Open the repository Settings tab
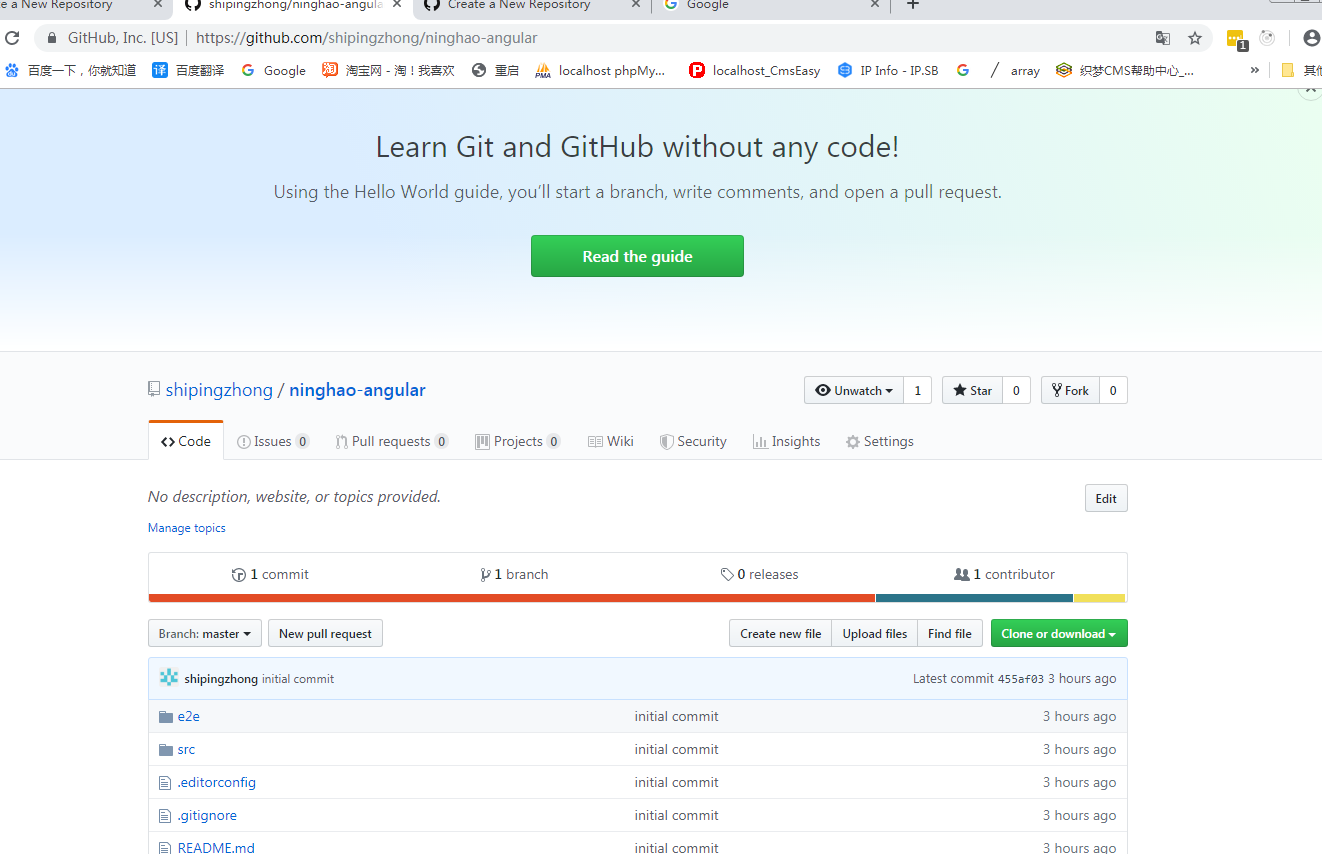The width and height of the screenshot is (1322, 854). [880, 441]
